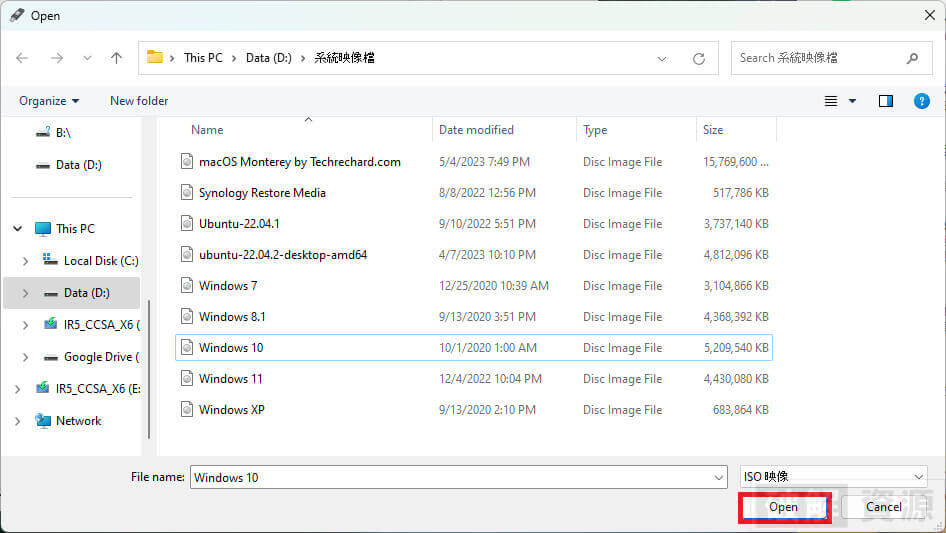Click the Windows 8.1 disc image icon
This screenshot has height=533, width=946.
point(187,317)
